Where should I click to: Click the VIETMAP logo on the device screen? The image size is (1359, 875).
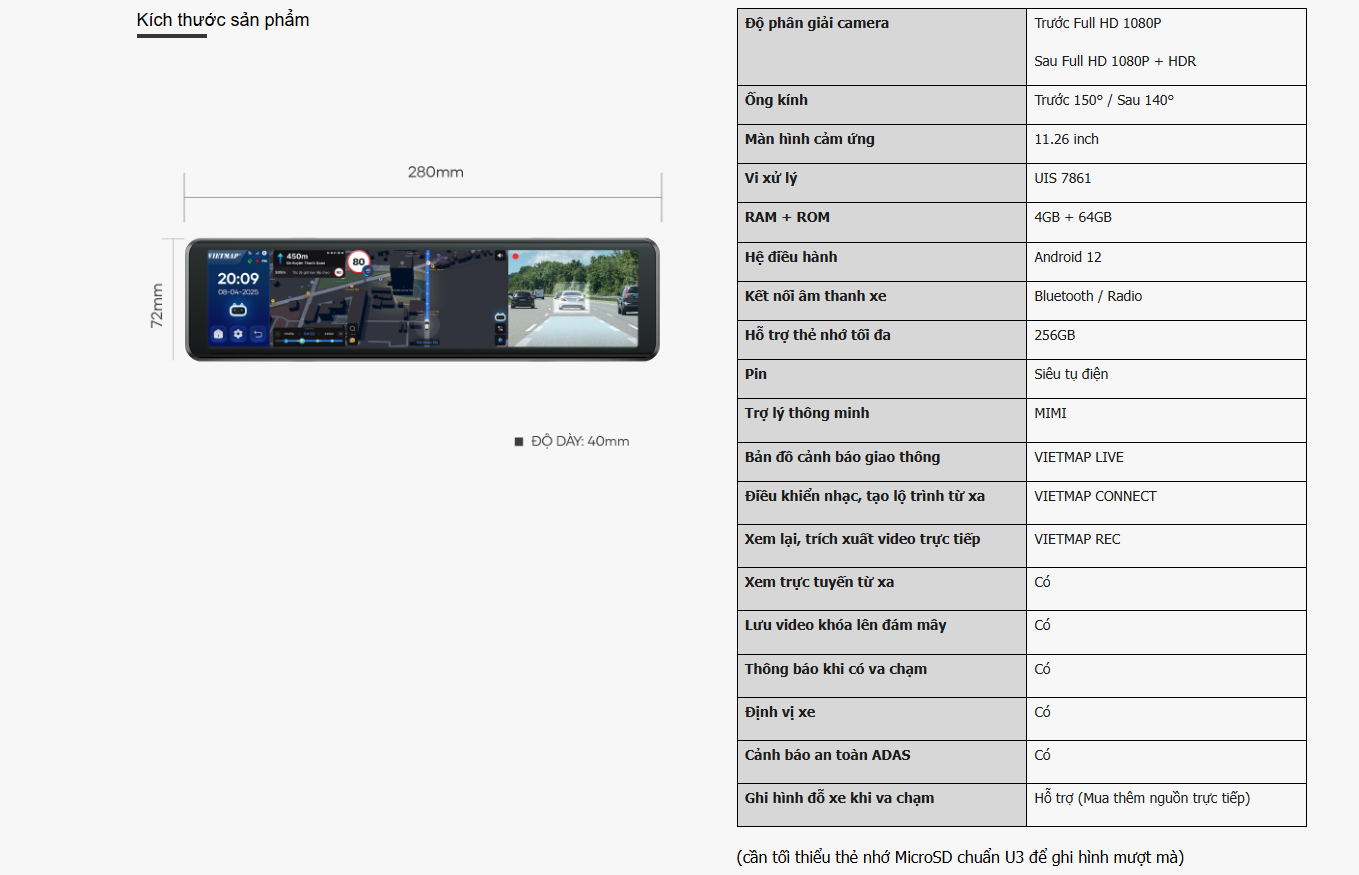point(223,256)
